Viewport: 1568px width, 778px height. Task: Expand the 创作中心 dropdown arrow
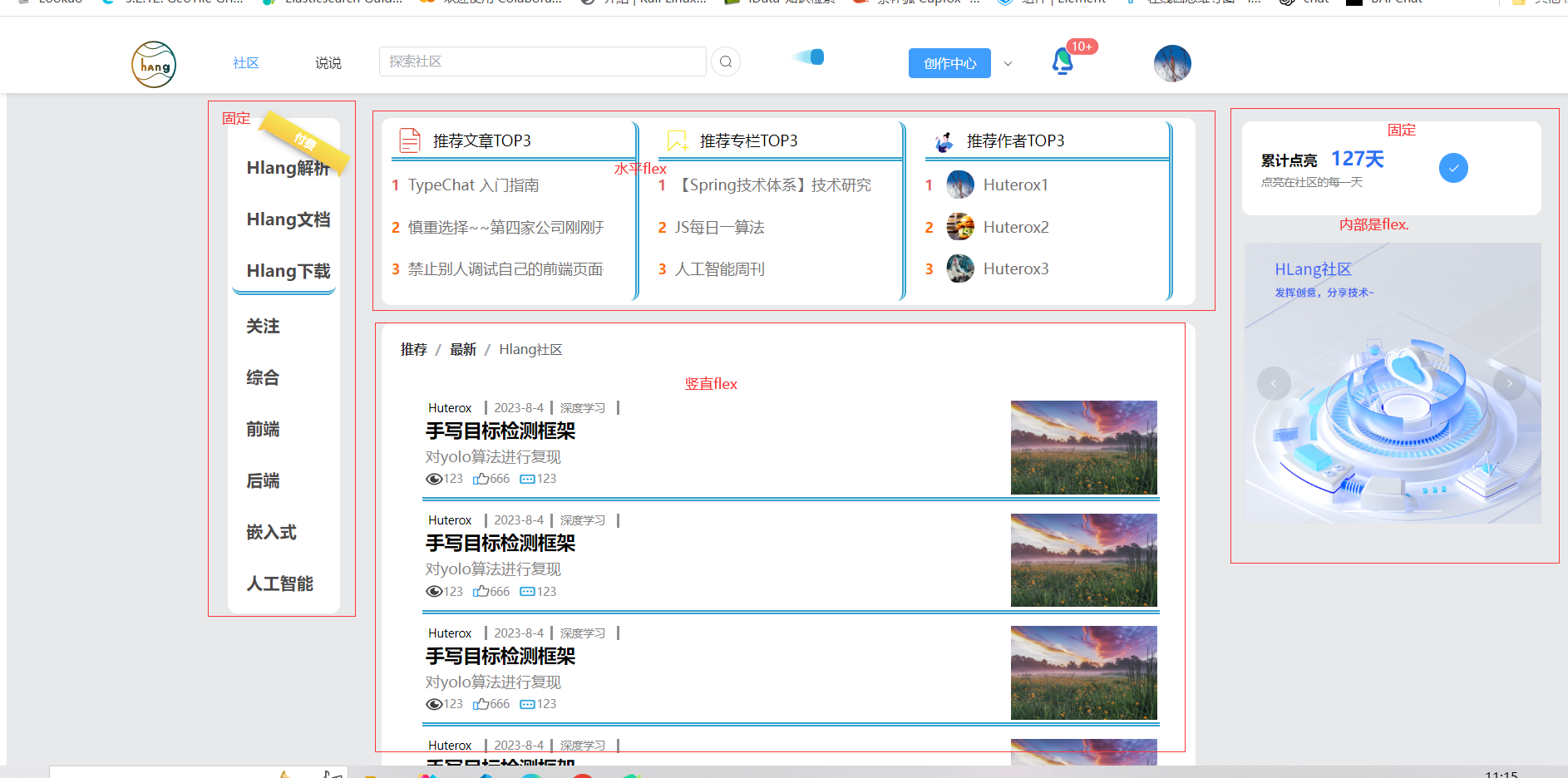[1008, 63]
